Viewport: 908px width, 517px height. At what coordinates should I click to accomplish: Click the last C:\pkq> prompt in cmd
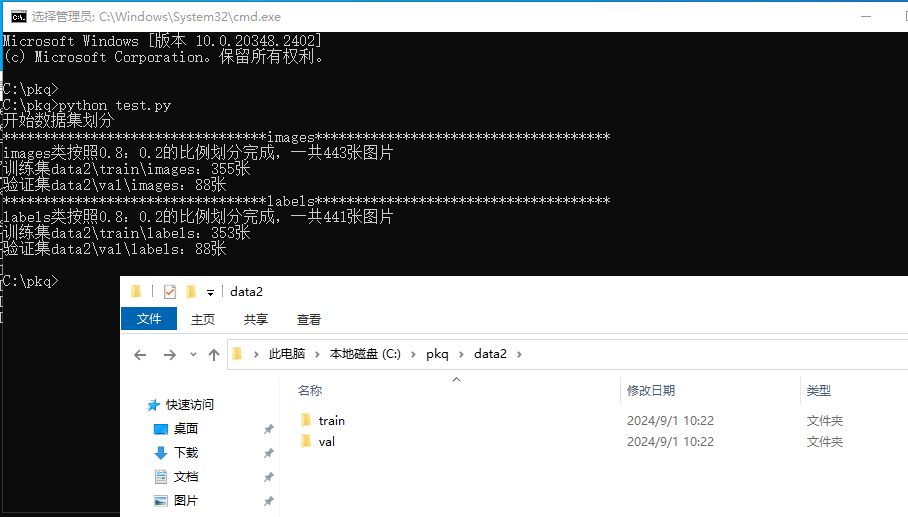coord(30,281)
